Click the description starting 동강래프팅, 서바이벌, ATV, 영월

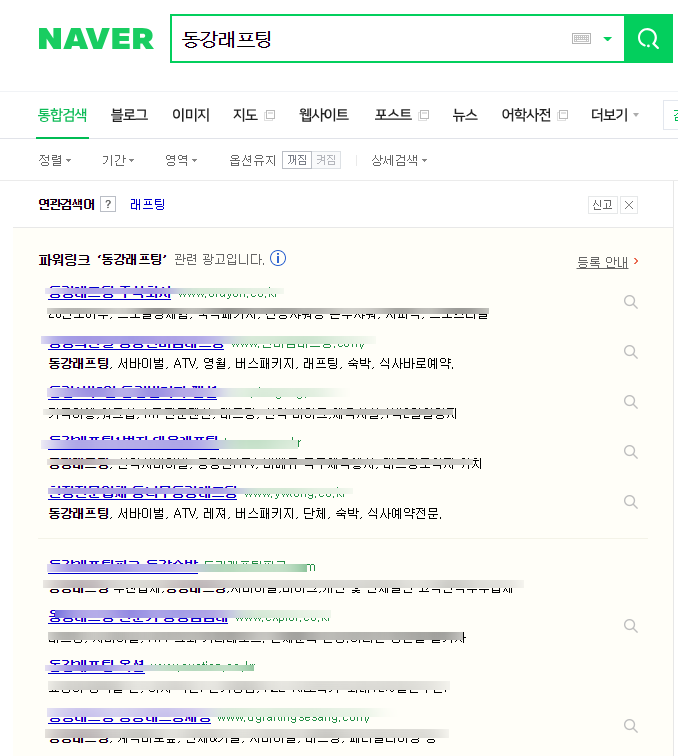[x=251, y=364]
